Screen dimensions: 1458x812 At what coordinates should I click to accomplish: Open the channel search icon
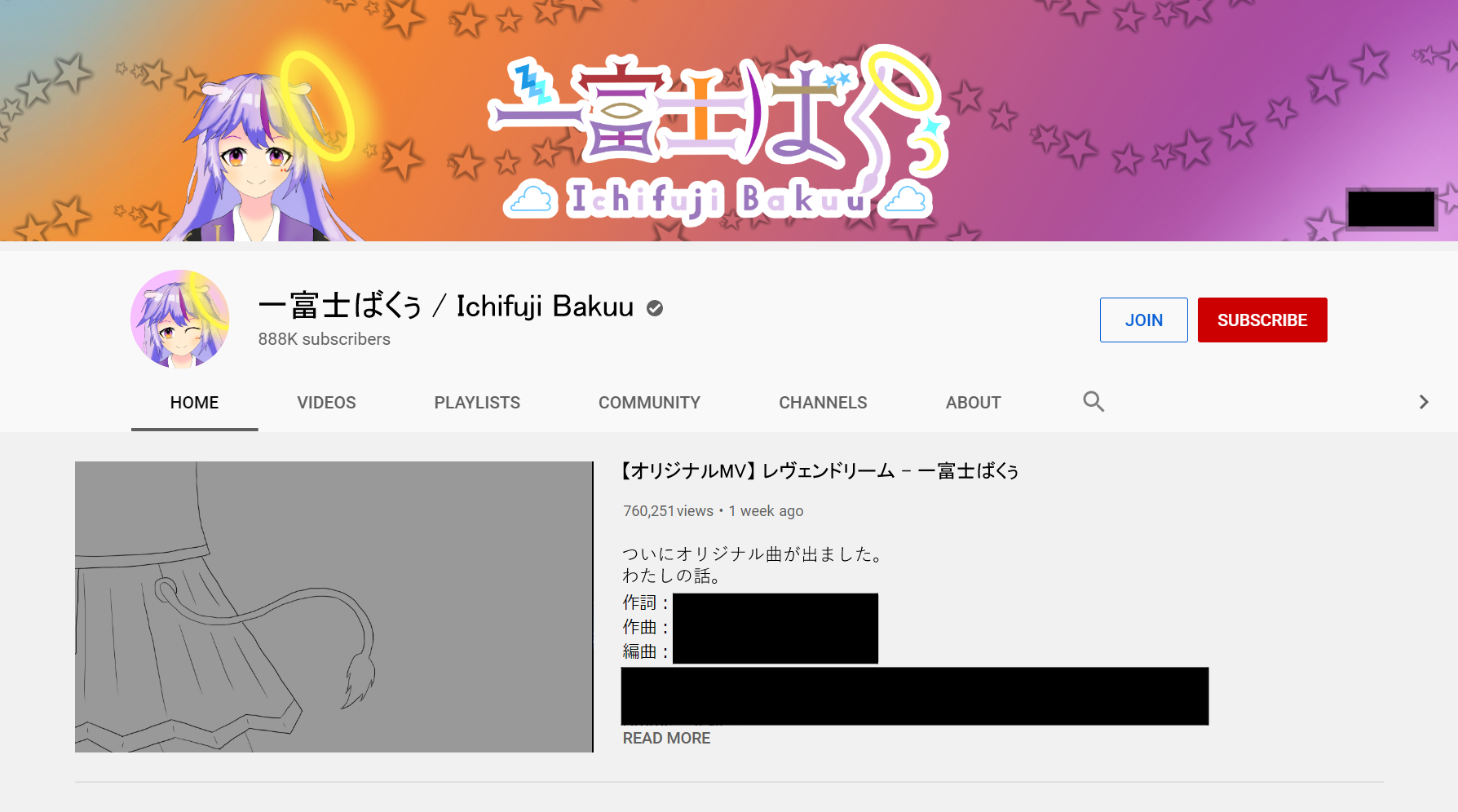click(1093, 401)
